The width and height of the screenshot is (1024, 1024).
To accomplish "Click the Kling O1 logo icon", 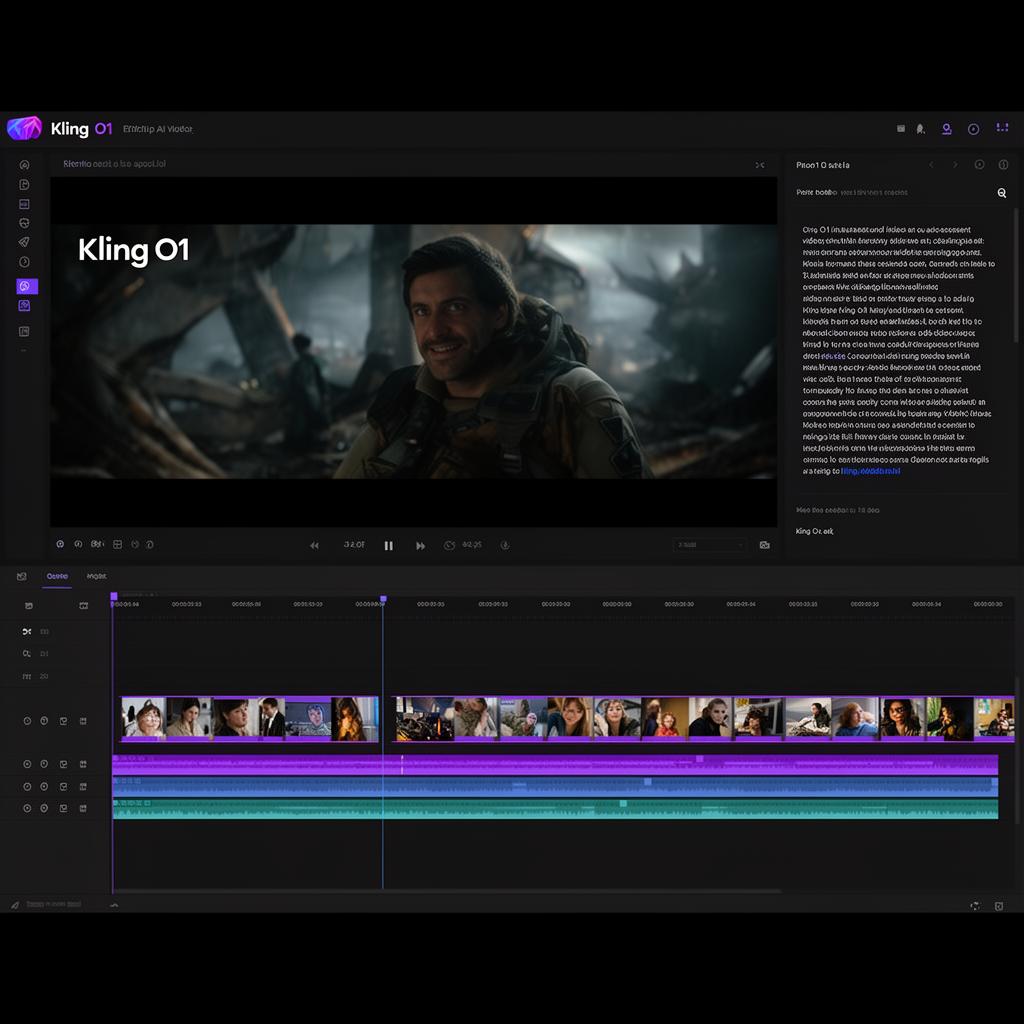I will click(24, 128).
